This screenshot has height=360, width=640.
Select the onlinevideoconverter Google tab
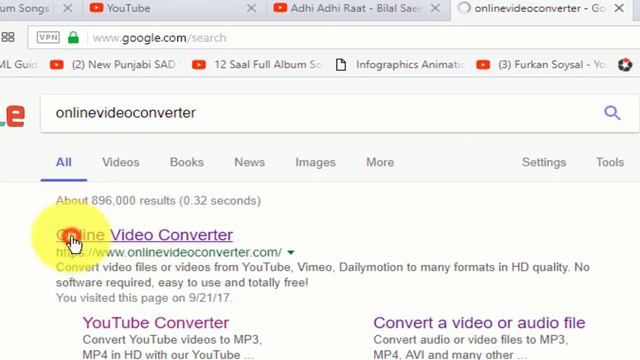tap(539, 8)
